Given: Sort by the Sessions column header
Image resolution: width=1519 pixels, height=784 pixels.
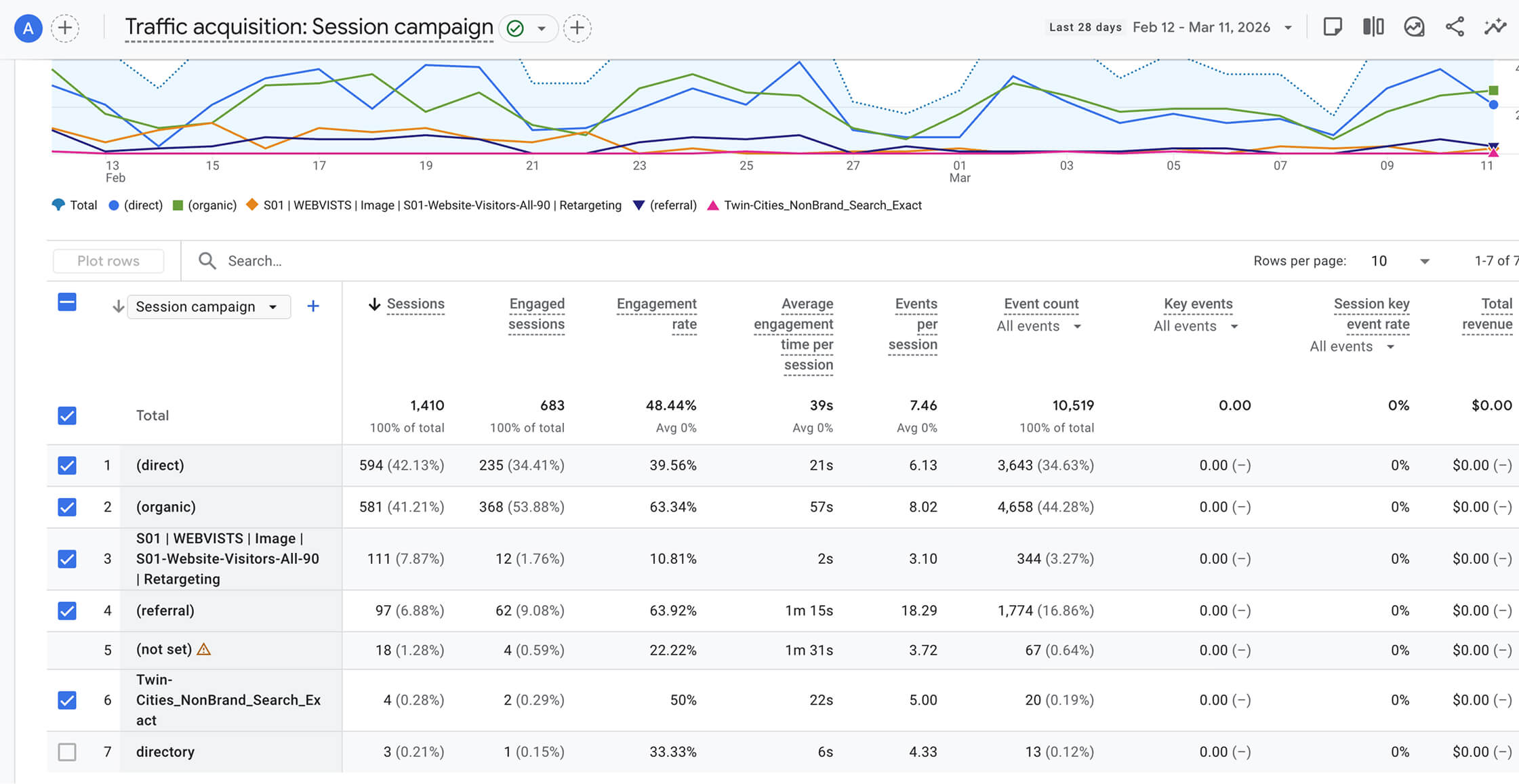Looking at the screenshot, I should [415, 304].
